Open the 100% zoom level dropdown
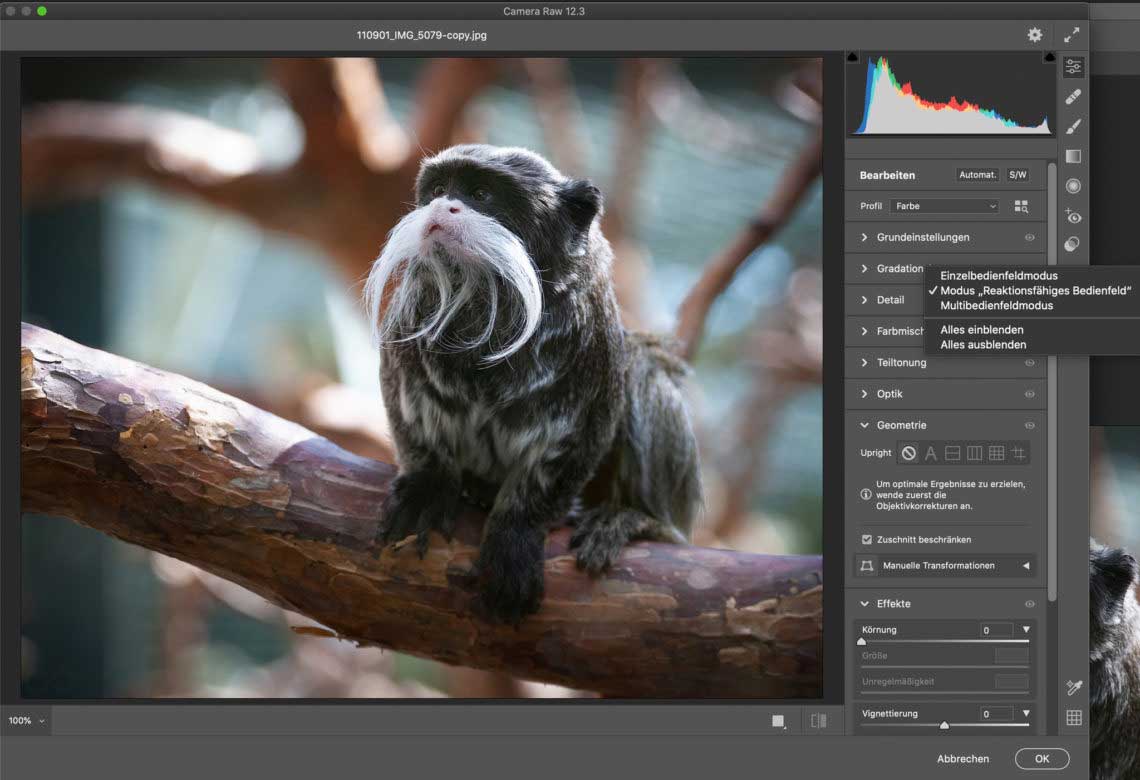This screenshot has height=780, width=1140. click(x=27, y=720)
